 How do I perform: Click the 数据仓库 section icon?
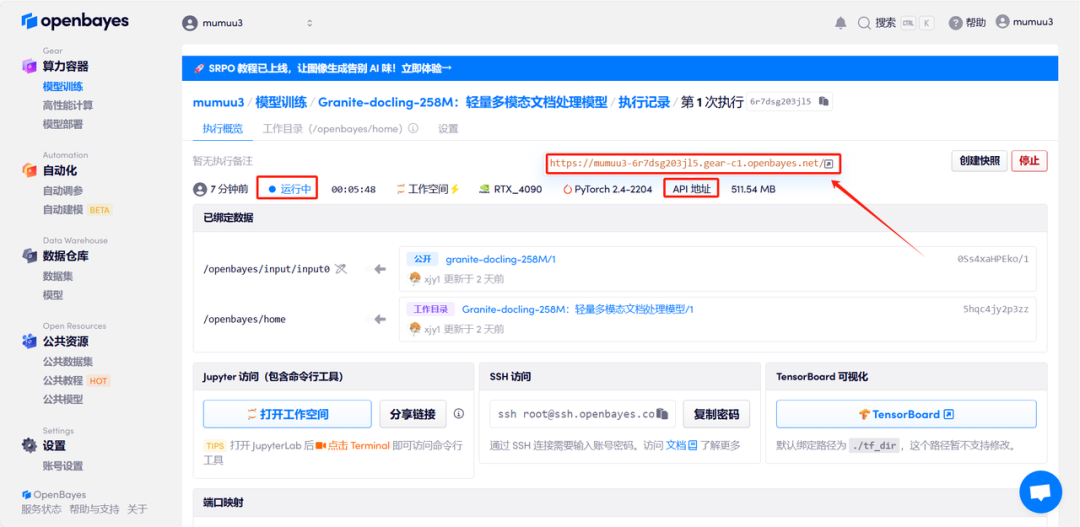29,256
